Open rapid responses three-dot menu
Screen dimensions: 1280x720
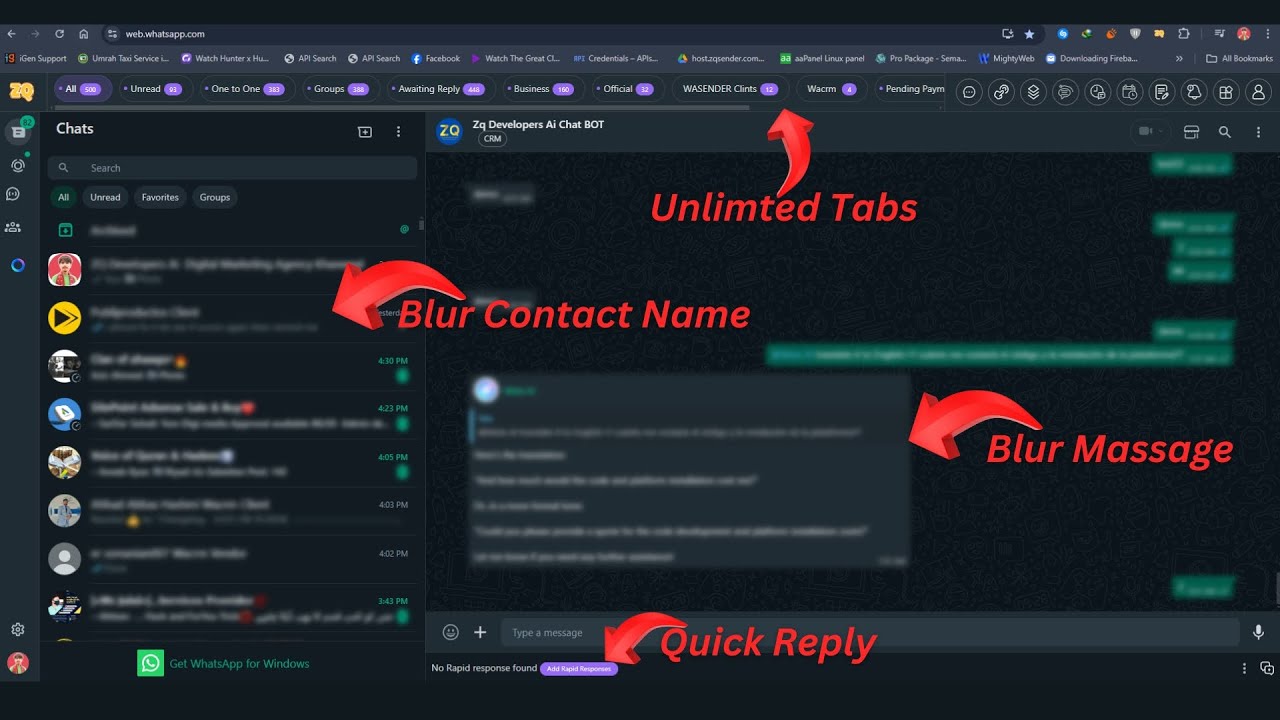pyautogui.click(x=1244, y=668)
